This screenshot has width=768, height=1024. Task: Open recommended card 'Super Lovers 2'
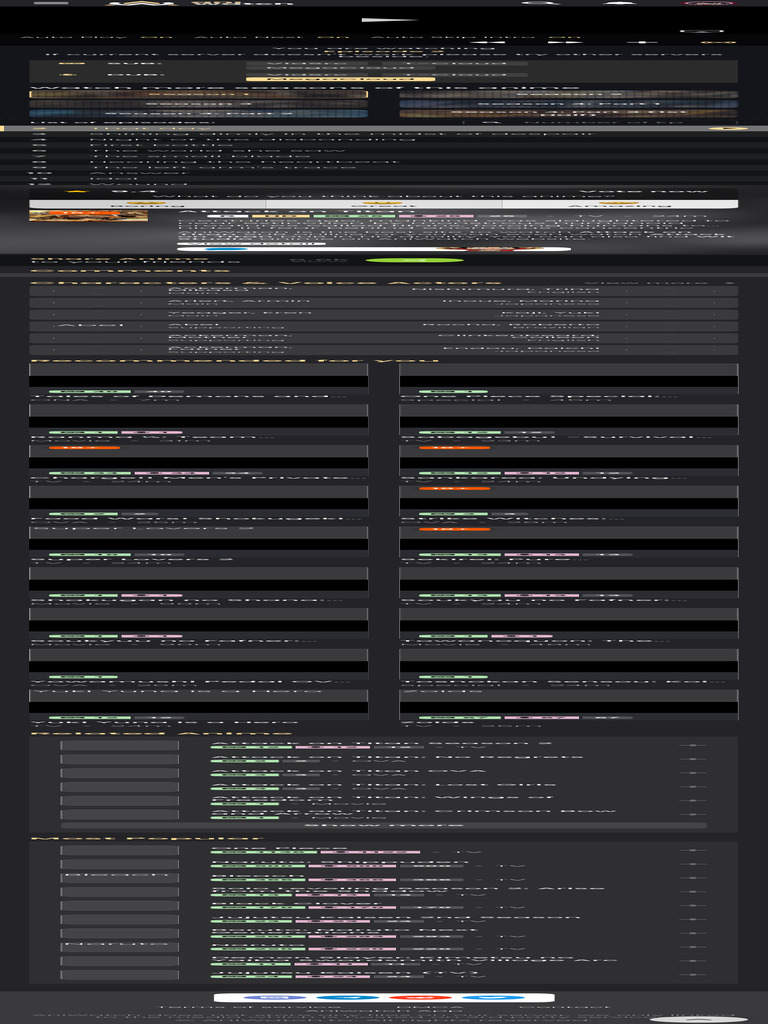point(199,543)
